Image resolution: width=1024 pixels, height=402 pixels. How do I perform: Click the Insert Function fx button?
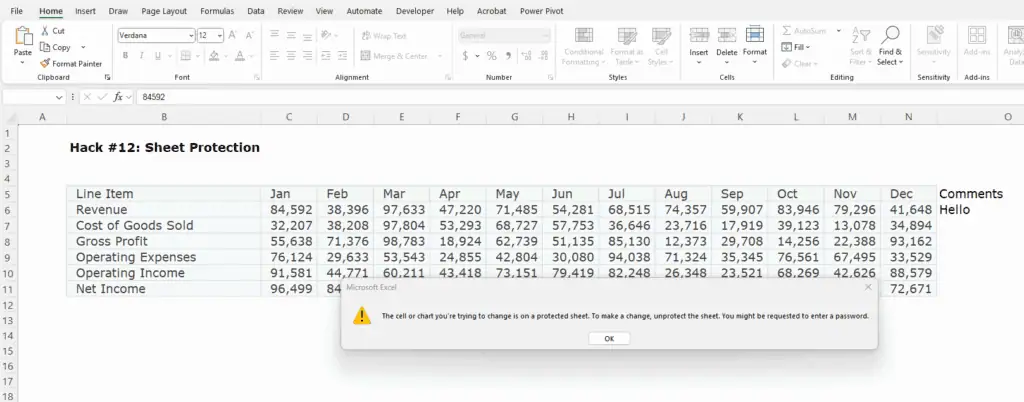118,97
